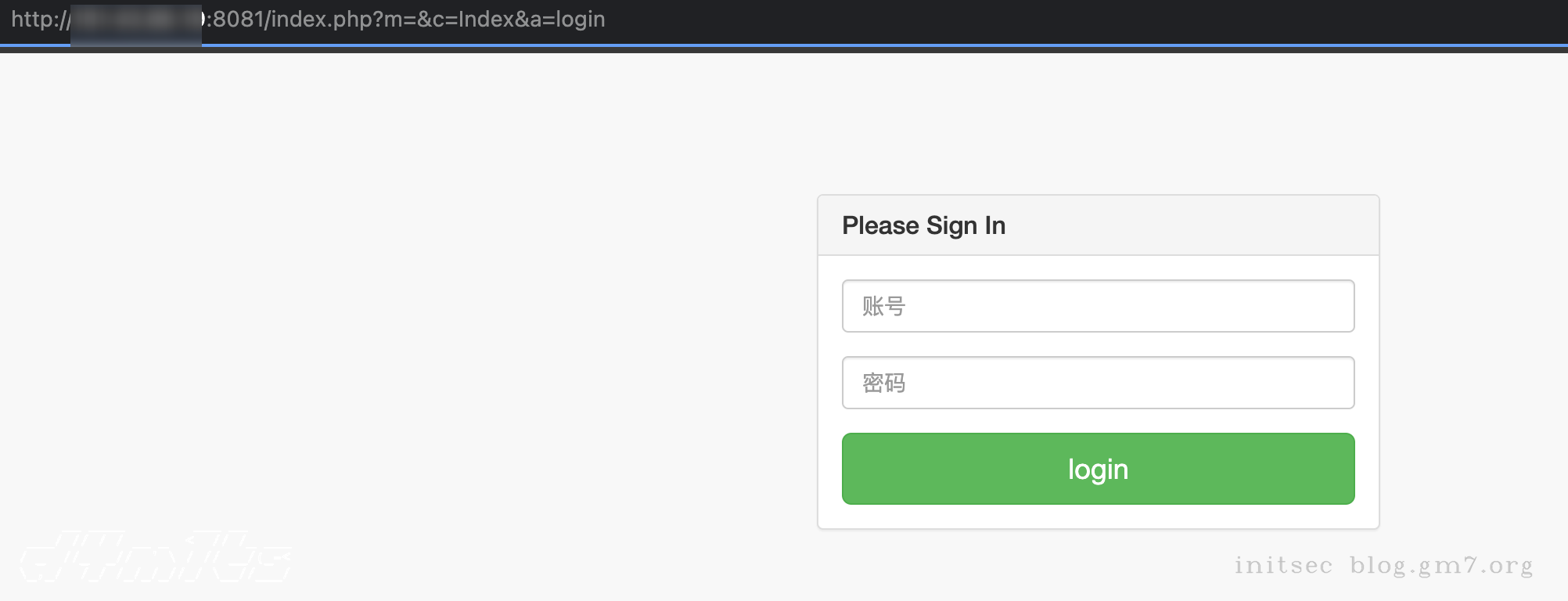This screenshot has height=601, width=1568.
Task: Click the blurred host portion of the URL
Action: 135,20
